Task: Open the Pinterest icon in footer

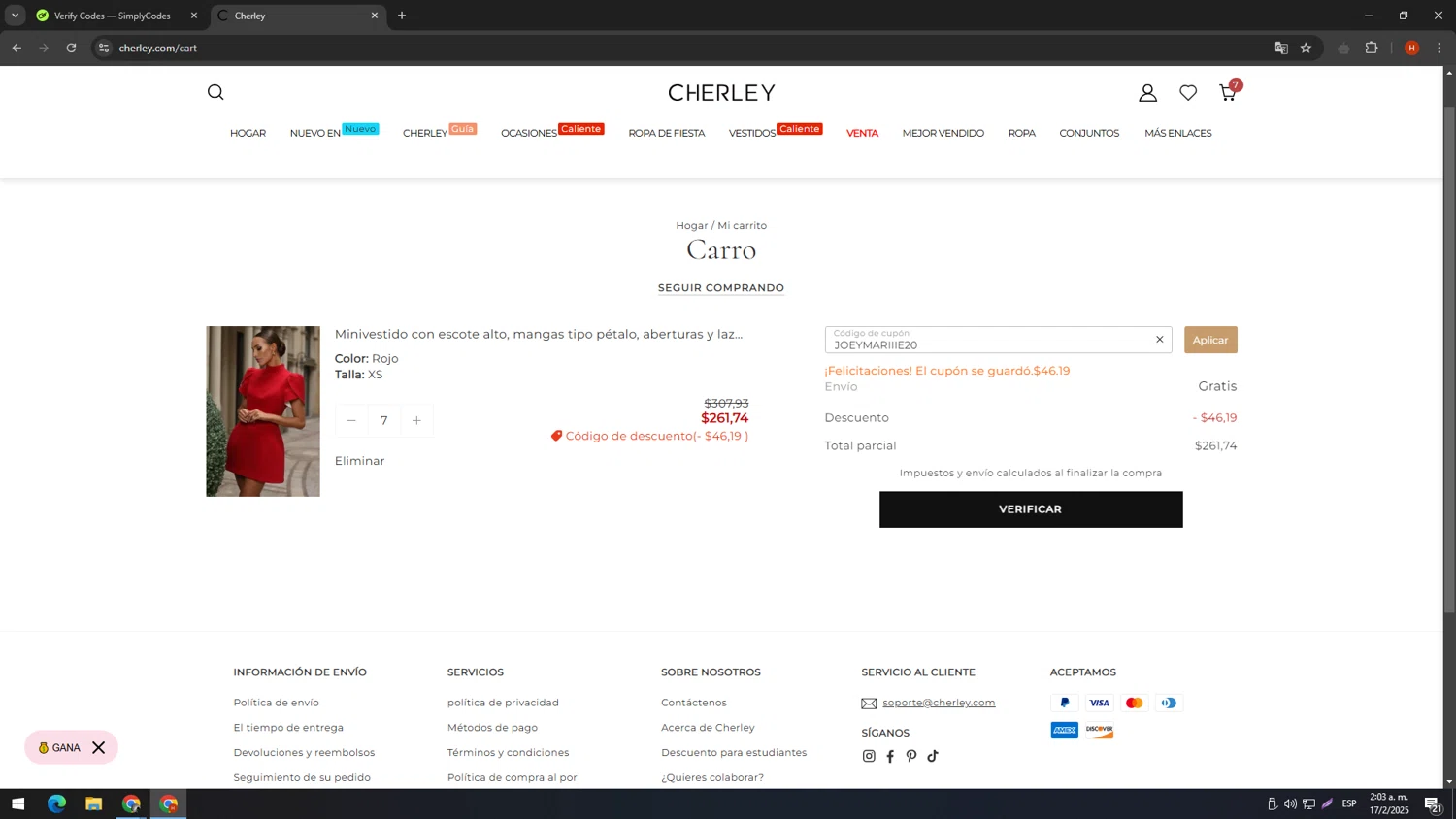Action: point(911,756)
